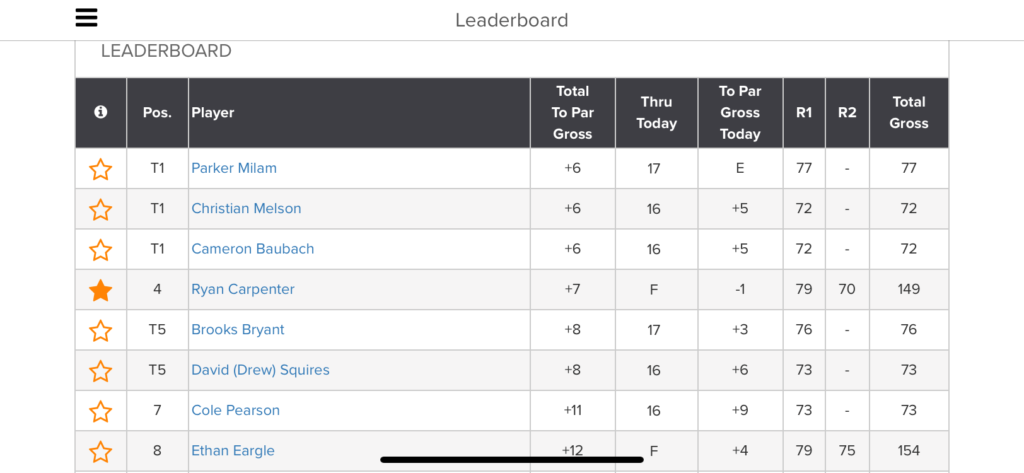Open the hamburger menu icon
This screenshot has width=1024, height=473.
[x=87, y=18]
